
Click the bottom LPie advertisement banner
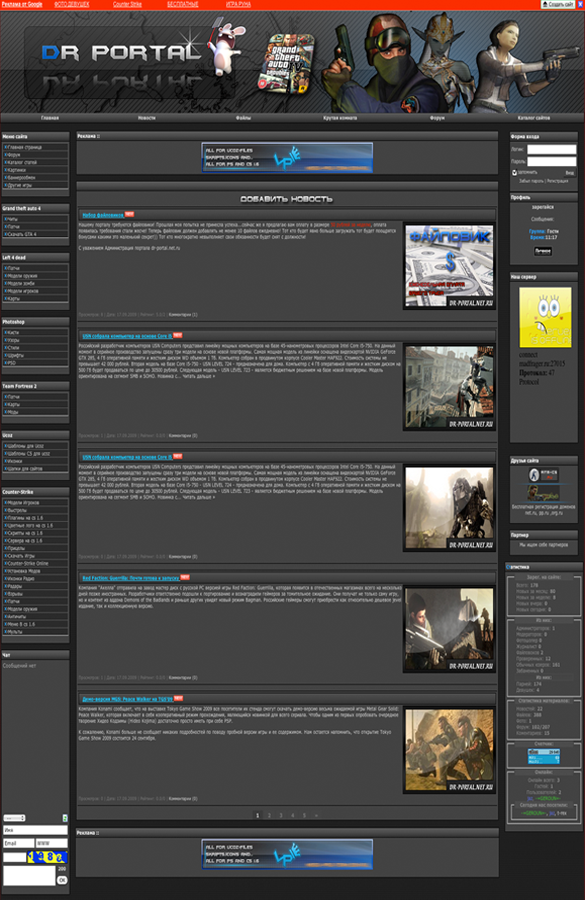[x=287, y=854]
